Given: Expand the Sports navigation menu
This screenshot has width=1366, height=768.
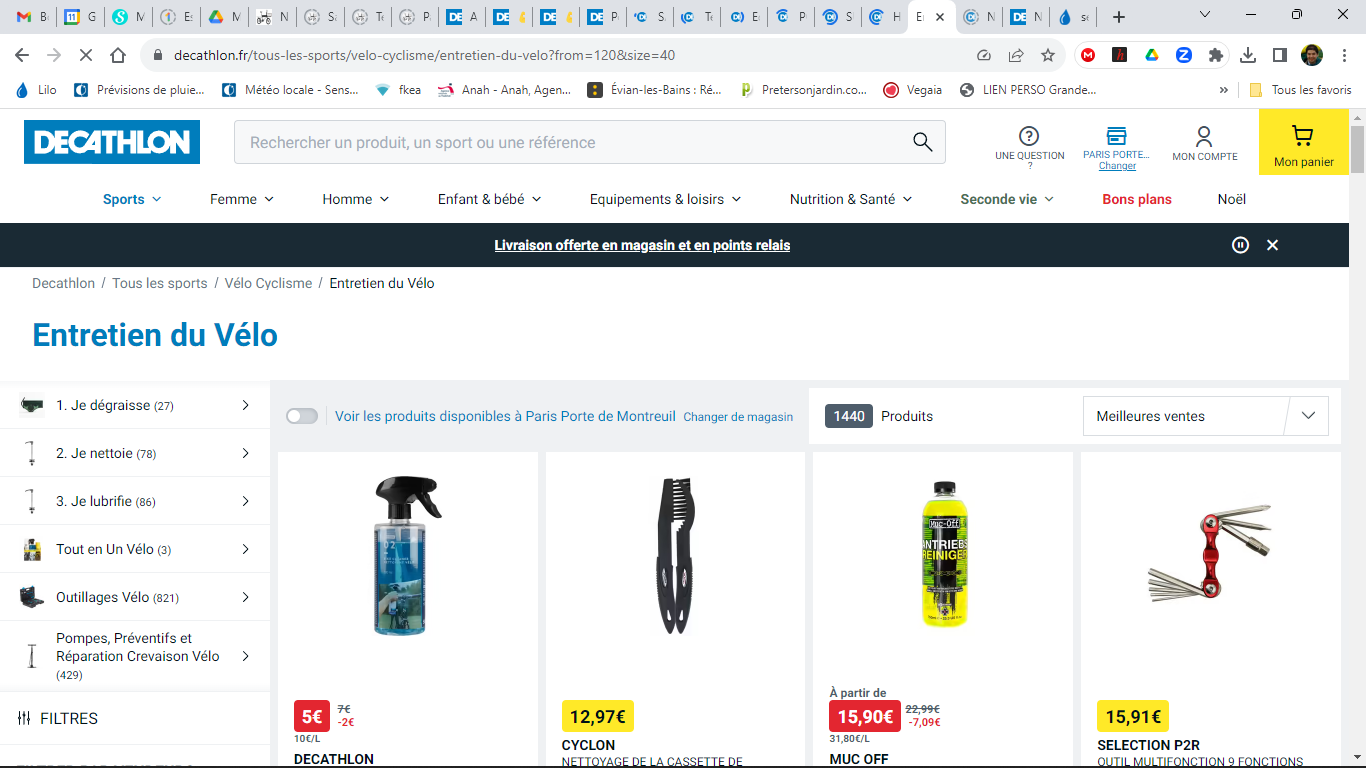Looking at the screenshot, I should click(131, 199).
